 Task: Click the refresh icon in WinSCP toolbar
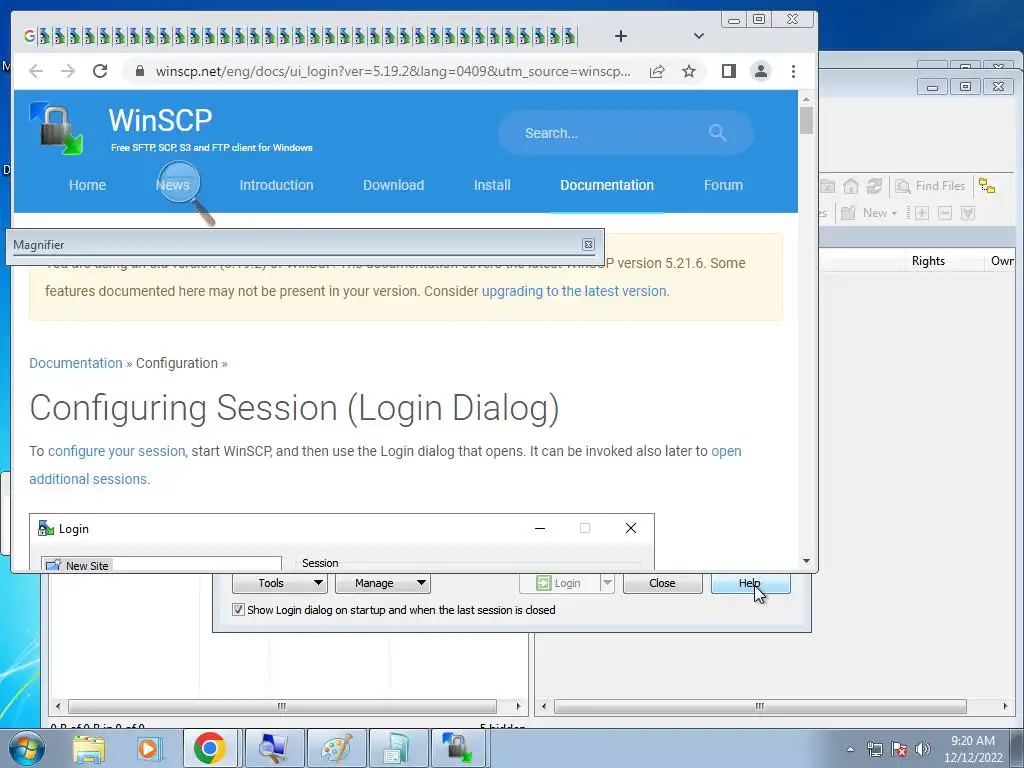tap(874, 186)
